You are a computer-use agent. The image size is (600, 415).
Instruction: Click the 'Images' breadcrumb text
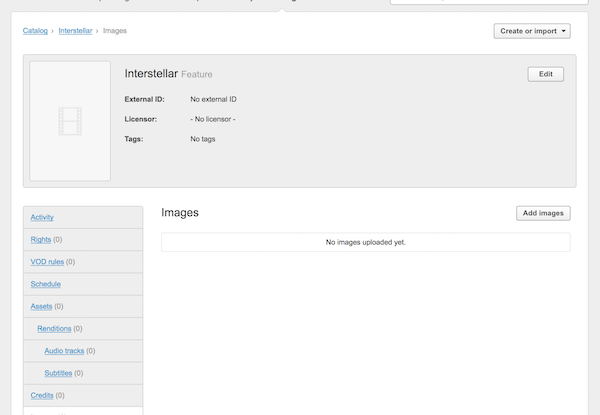115,31
